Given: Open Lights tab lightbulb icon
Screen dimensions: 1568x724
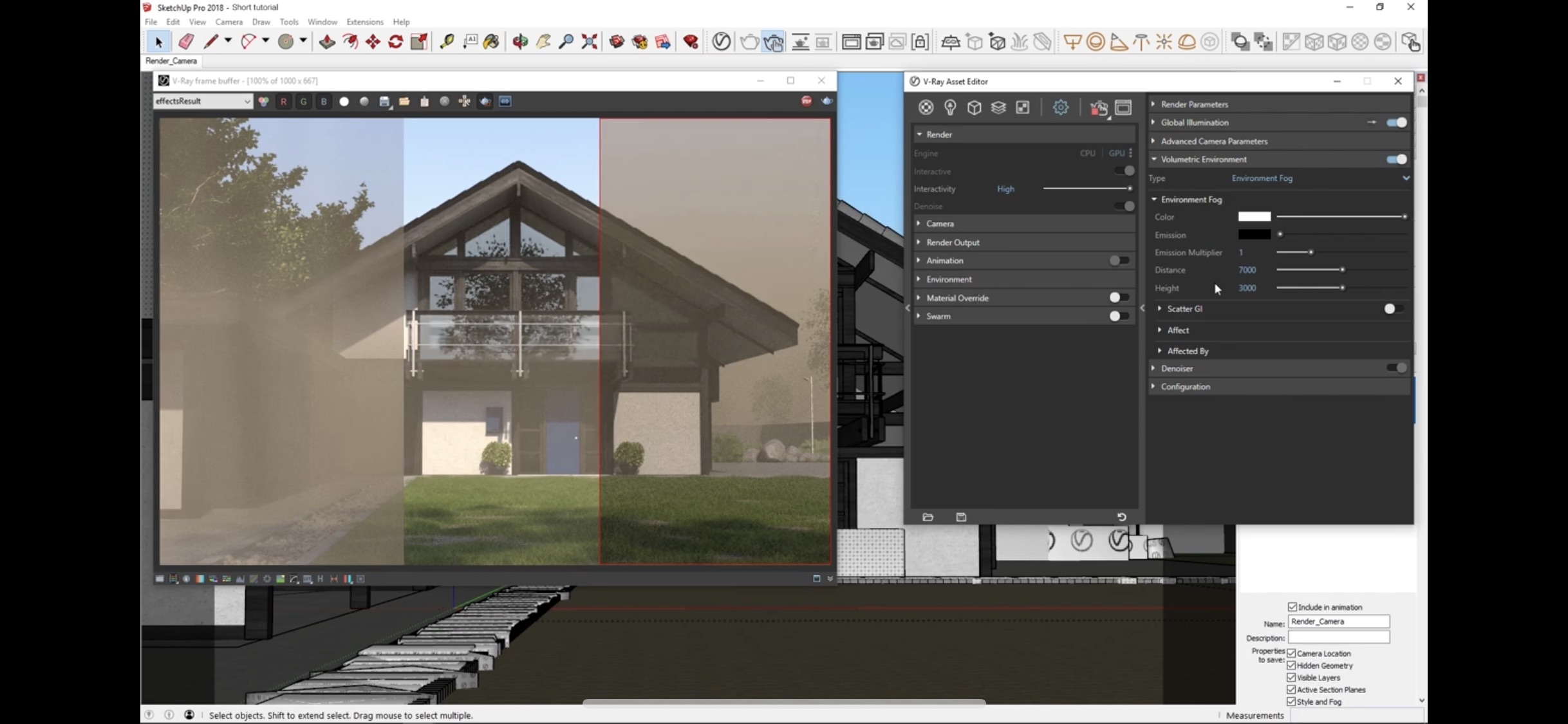Looking at the screenshot, I should tap(950, 107).
